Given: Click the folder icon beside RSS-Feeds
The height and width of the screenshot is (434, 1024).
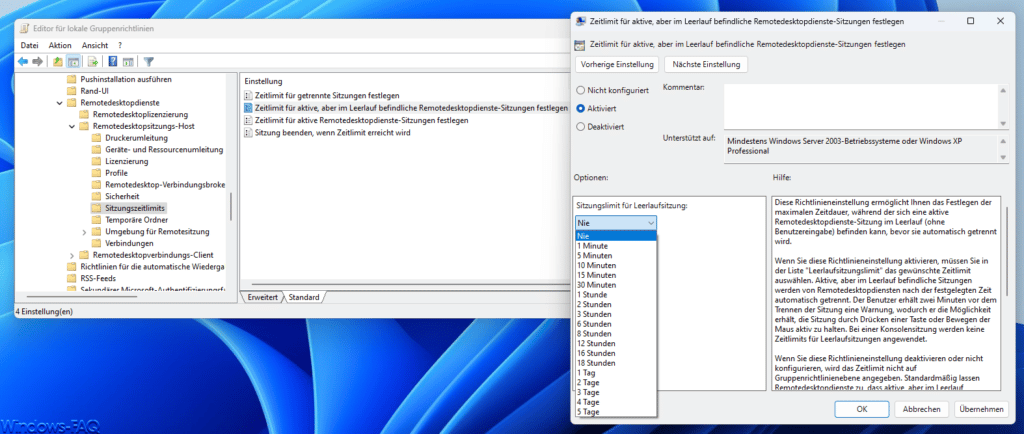Looking at the screenshot, I should 72,278.
